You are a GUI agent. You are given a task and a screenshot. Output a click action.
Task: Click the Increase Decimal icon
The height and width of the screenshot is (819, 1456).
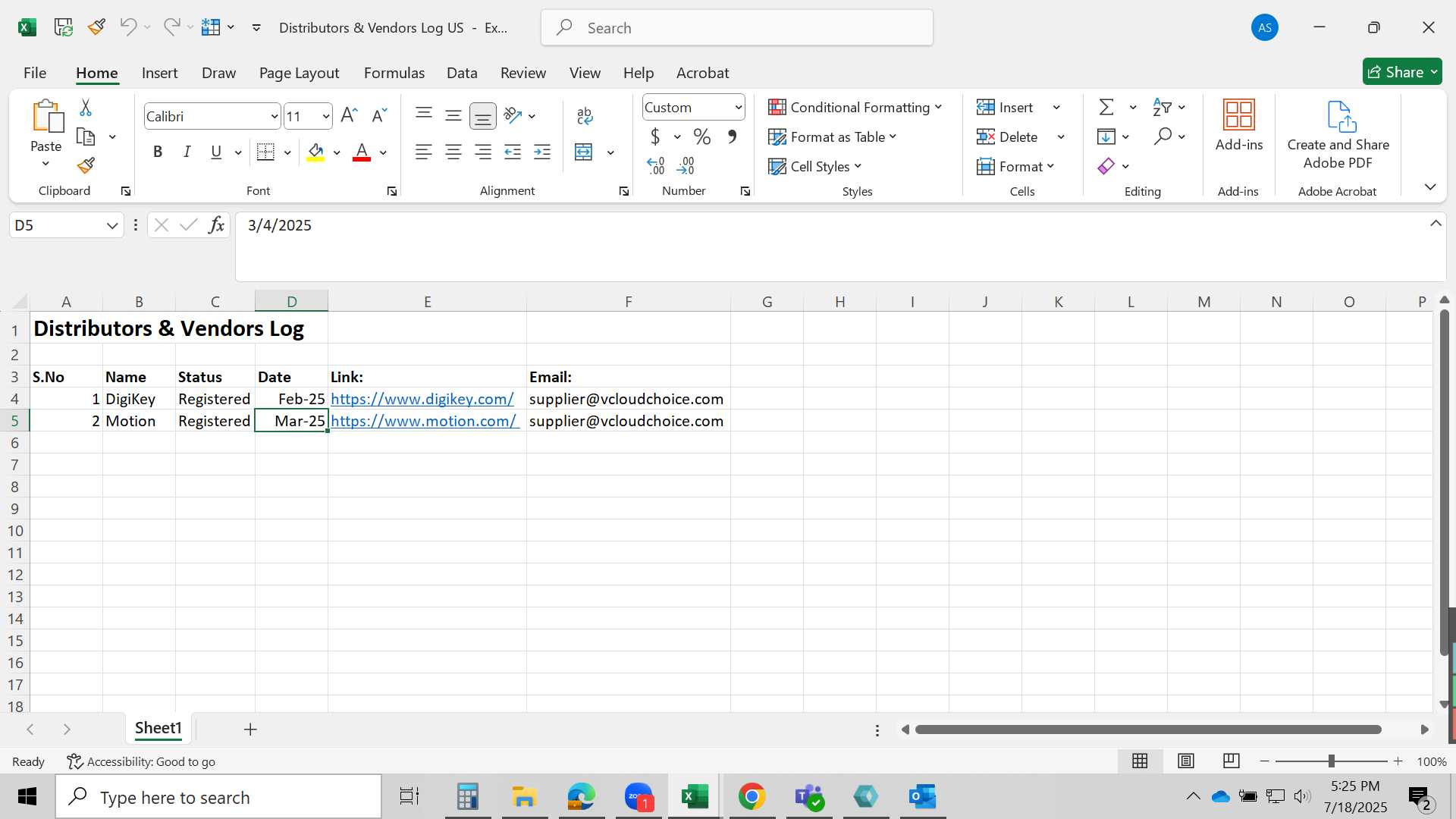[656, 165]
